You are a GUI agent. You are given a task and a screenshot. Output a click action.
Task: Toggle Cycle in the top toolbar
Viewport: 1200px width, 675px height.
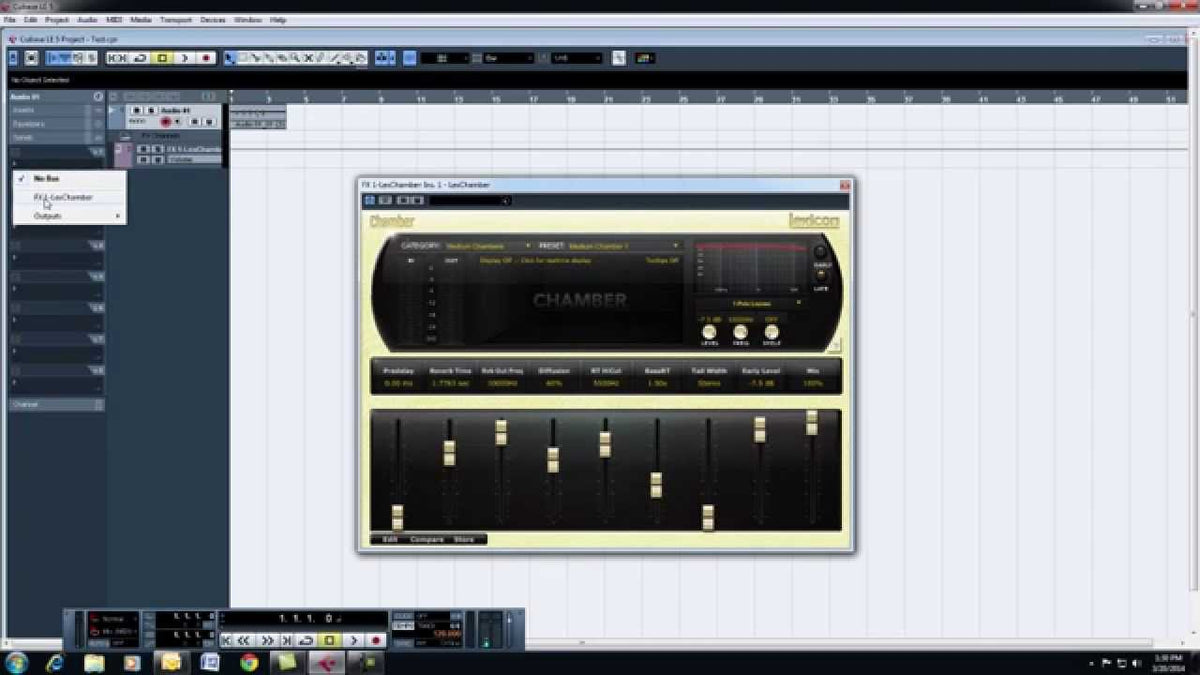[x=140, y=58]
